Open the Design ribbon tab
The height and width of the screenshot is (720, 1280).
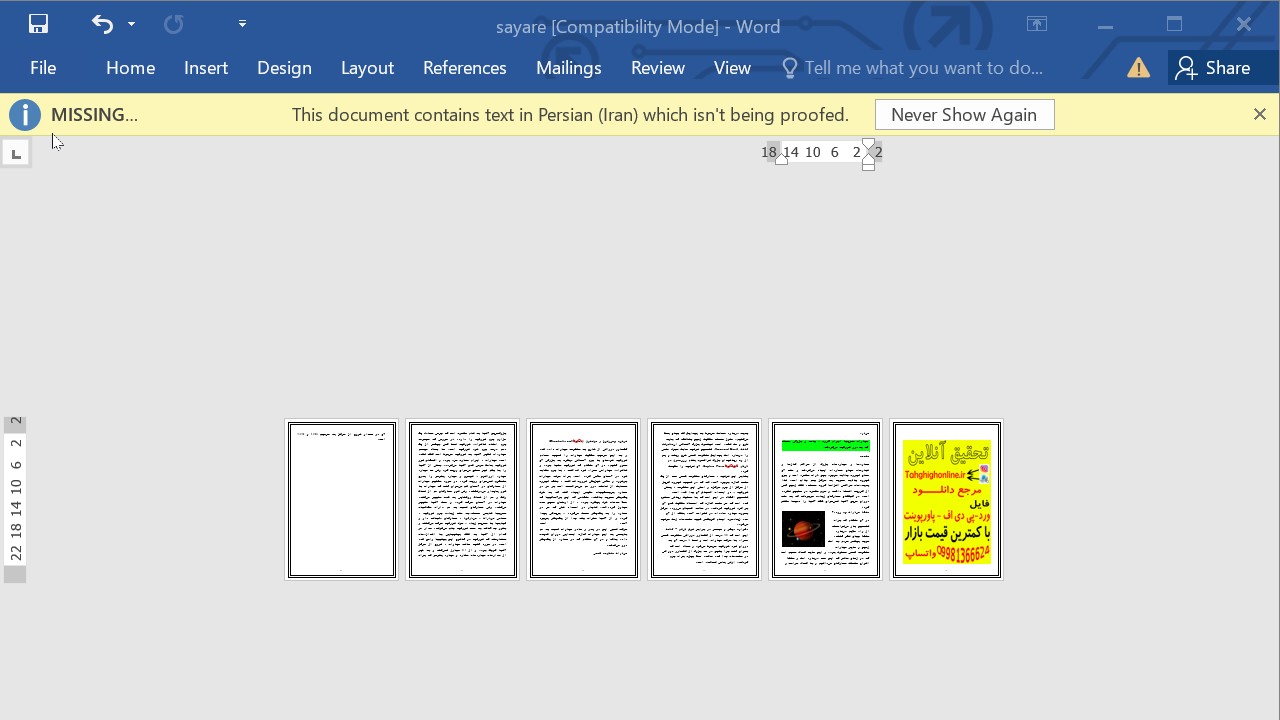point(284,68)
